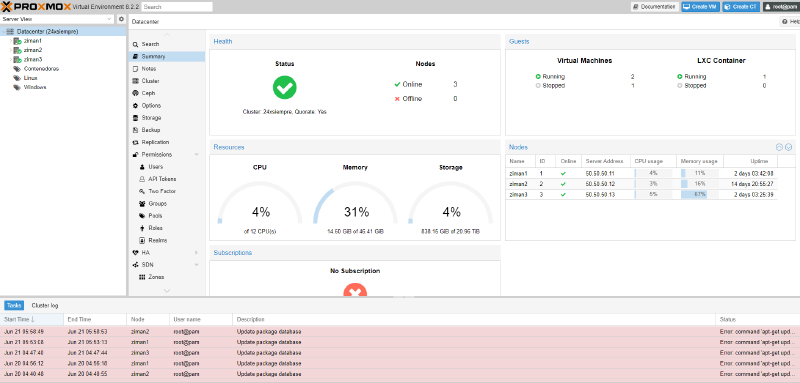Viewport: 800px width, 383px height.
Task: Expand the HA submenu
Action: (x=197, y=252)
